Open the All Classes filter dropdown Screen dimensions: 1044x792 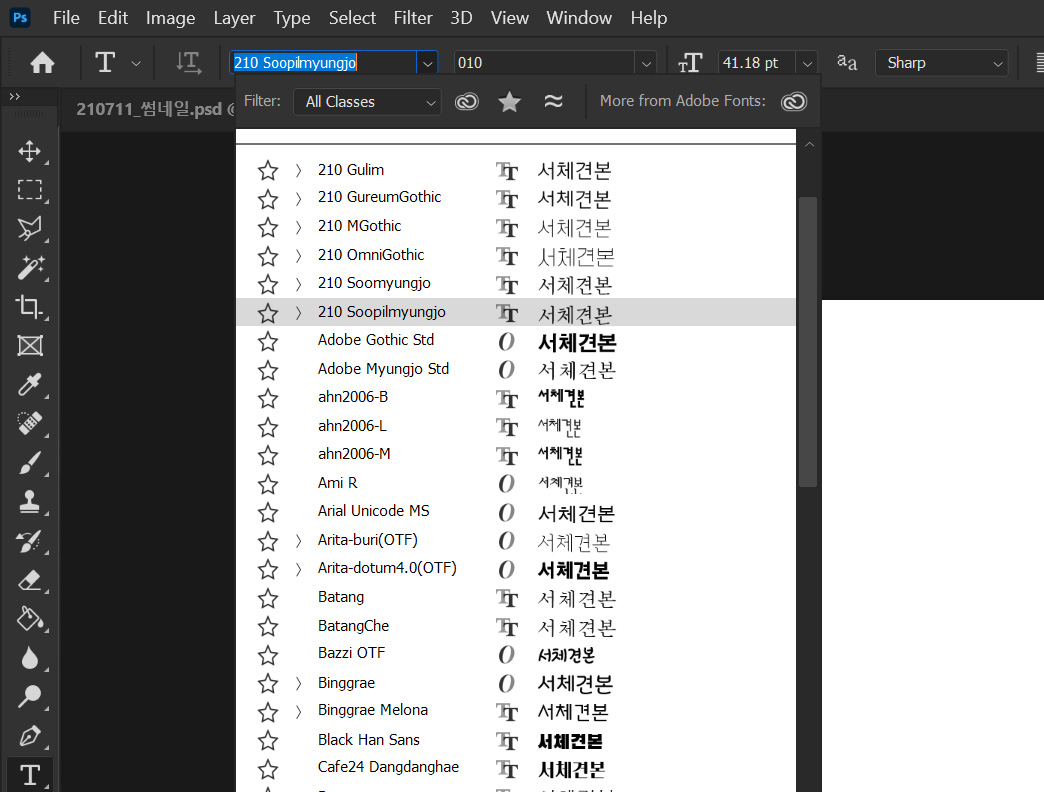367,102
